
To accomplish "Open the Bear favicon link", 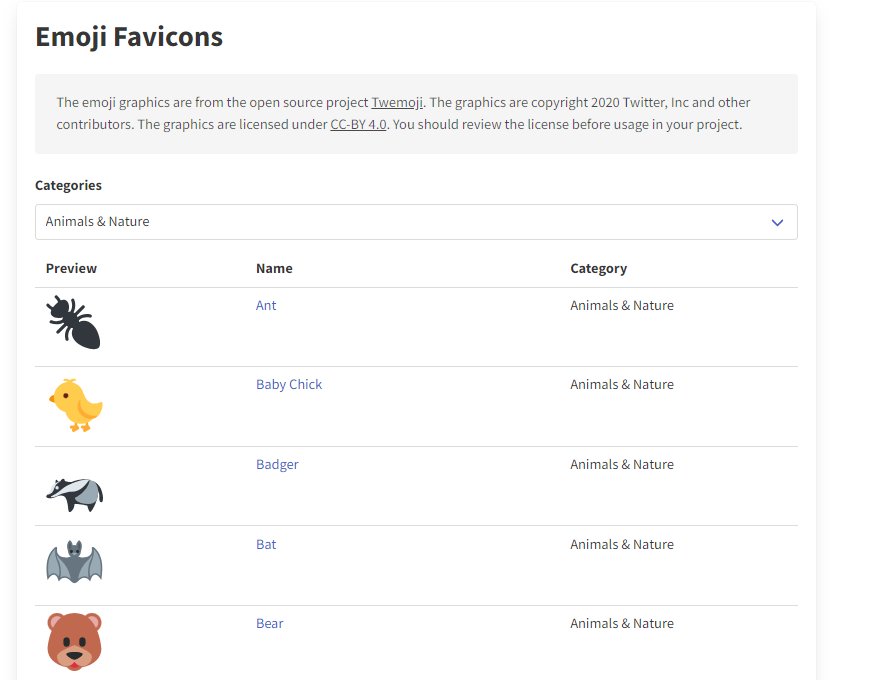I will (x=270, y=623).
